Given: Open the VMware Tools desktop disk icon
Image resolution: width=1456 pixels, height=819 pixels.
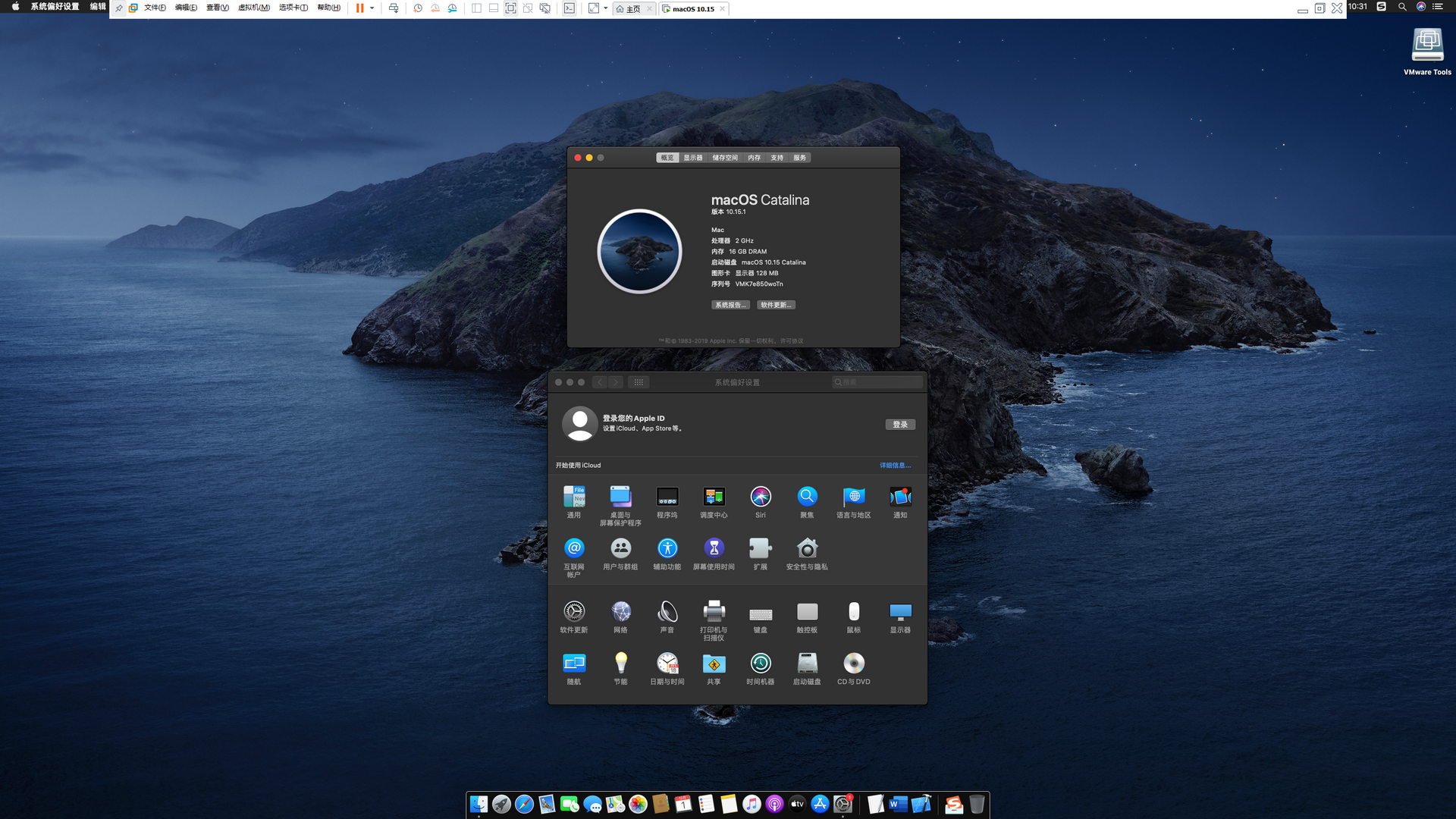Looking at the screenshot, I should click(x=1427, y=51).
